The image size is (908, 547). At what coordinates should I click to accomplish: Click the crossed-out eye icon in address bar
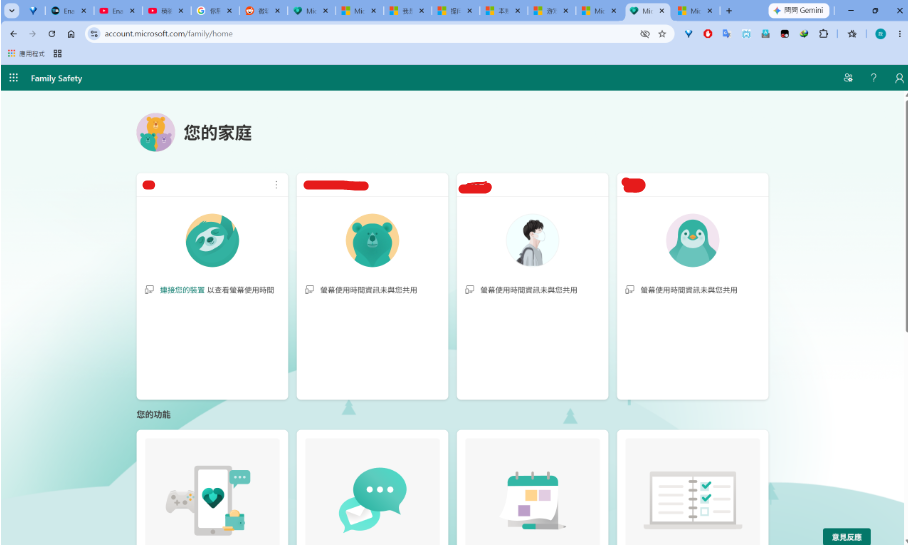pos(645,34)
